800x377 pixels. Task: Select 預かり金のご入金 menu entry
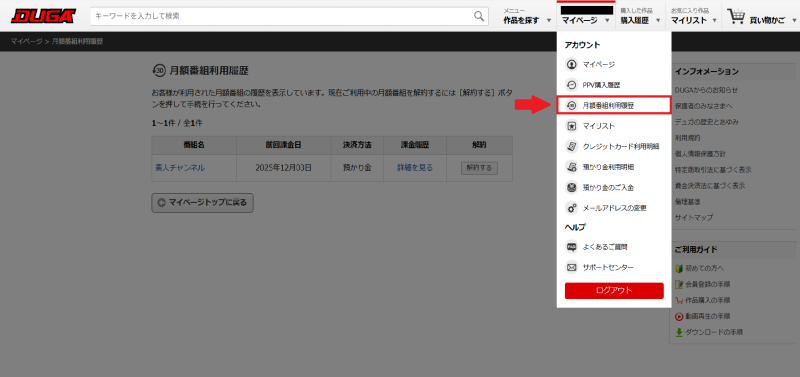(614, 188)
